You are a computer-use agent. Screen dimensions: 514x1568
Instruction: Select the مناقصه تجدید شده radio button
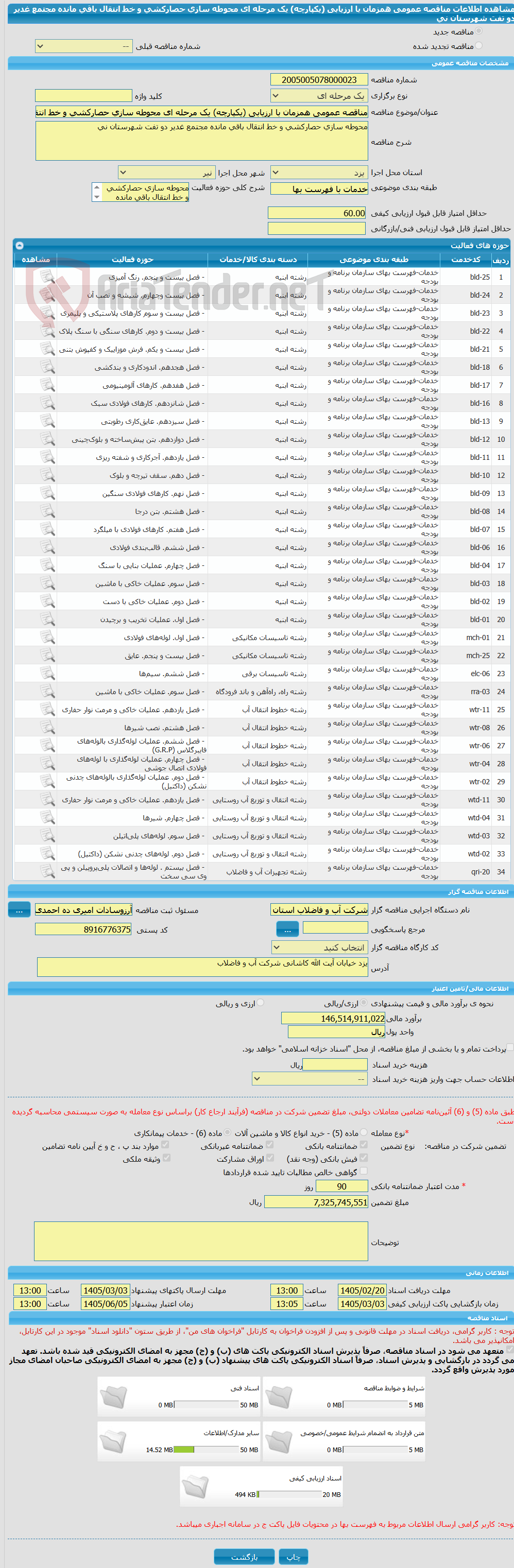point(478,46)
